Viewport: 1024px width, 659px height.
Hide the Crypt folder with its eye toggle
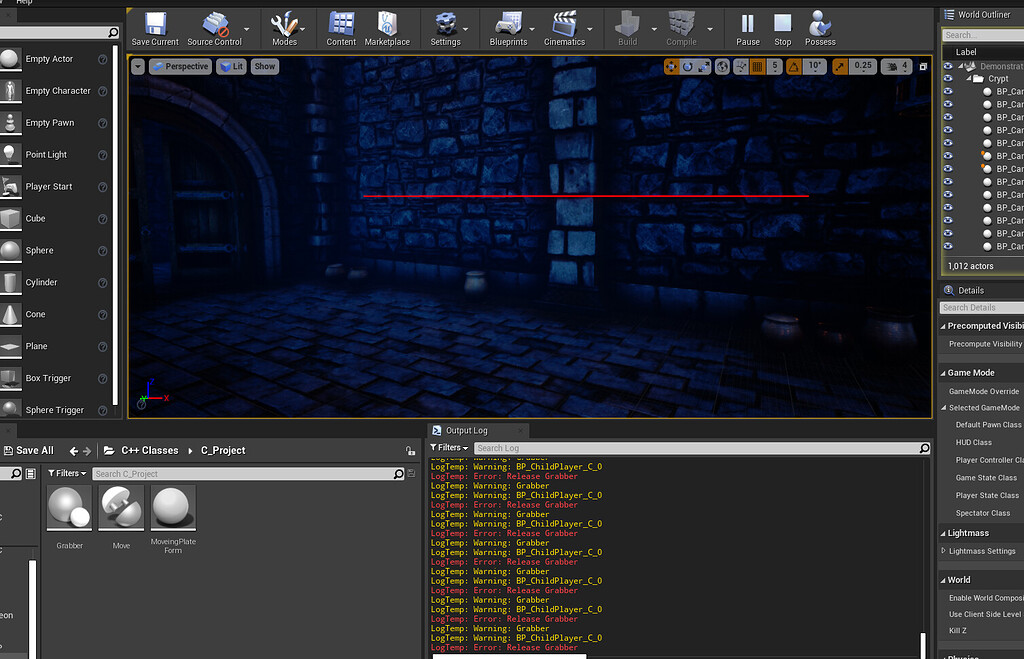(948, 78)
